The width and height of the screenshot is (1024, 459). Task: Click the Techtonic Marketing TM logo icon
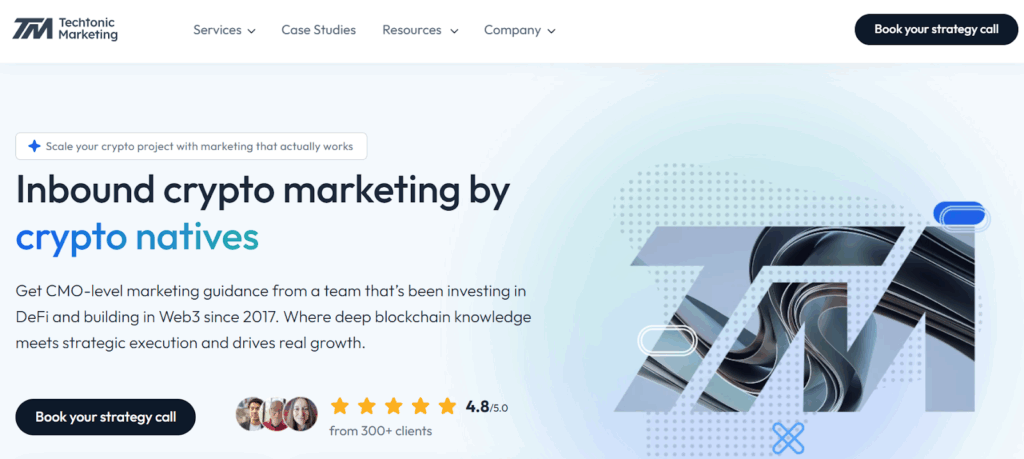(x=32, y=29)
